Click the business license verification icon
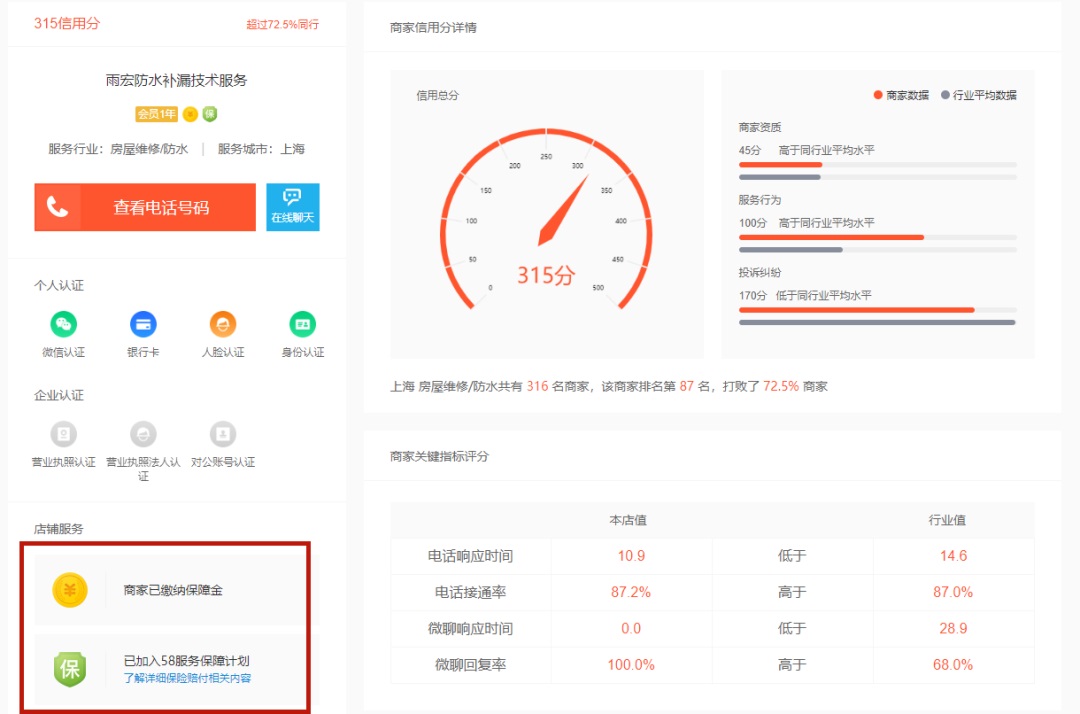Image resolution: width=1080 pixels, height=714 pixels. click(64, 434)
